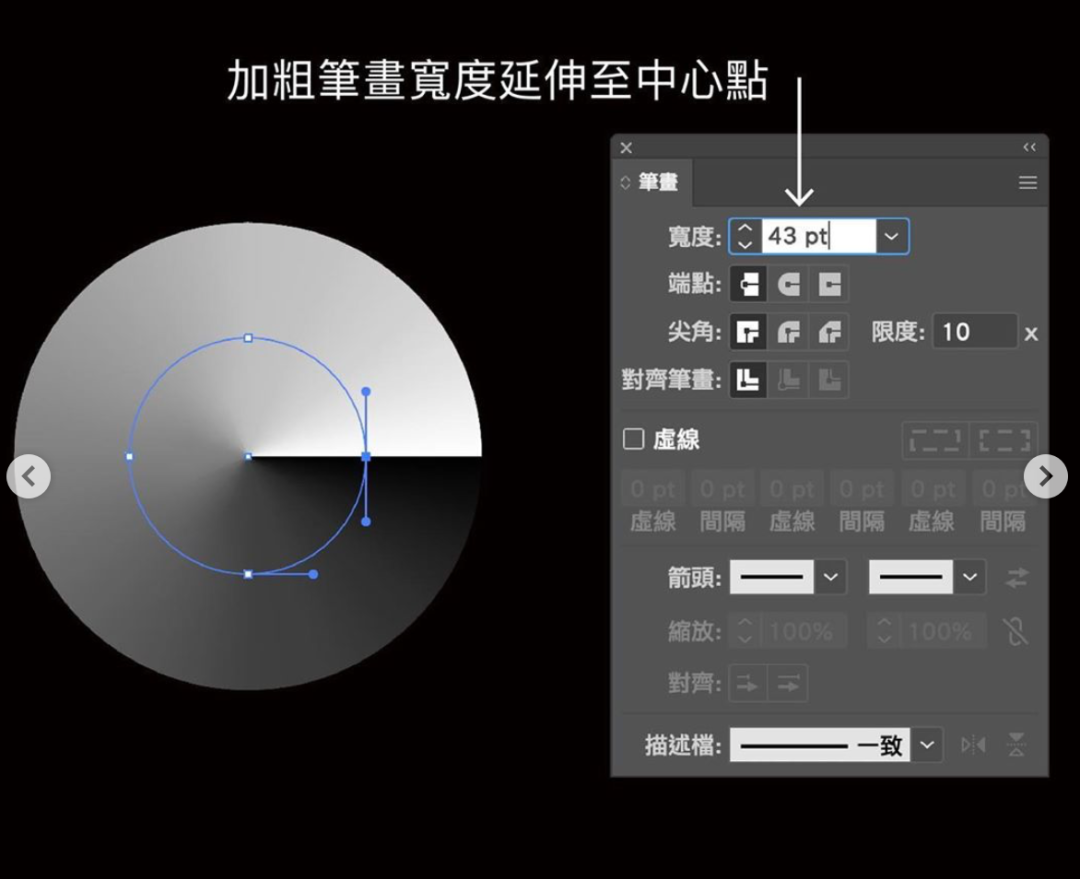Extend arrow tip beyond path end

(x=747, y=684)
